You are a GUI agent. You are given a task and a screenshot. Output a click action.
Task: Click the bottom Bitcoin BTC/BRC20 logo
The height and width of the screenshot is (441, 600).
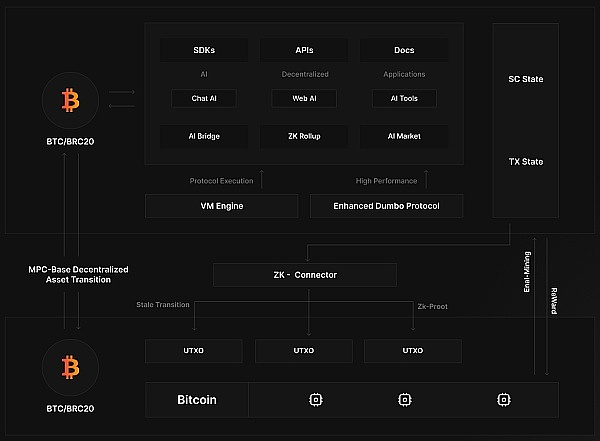click(69, 370)
